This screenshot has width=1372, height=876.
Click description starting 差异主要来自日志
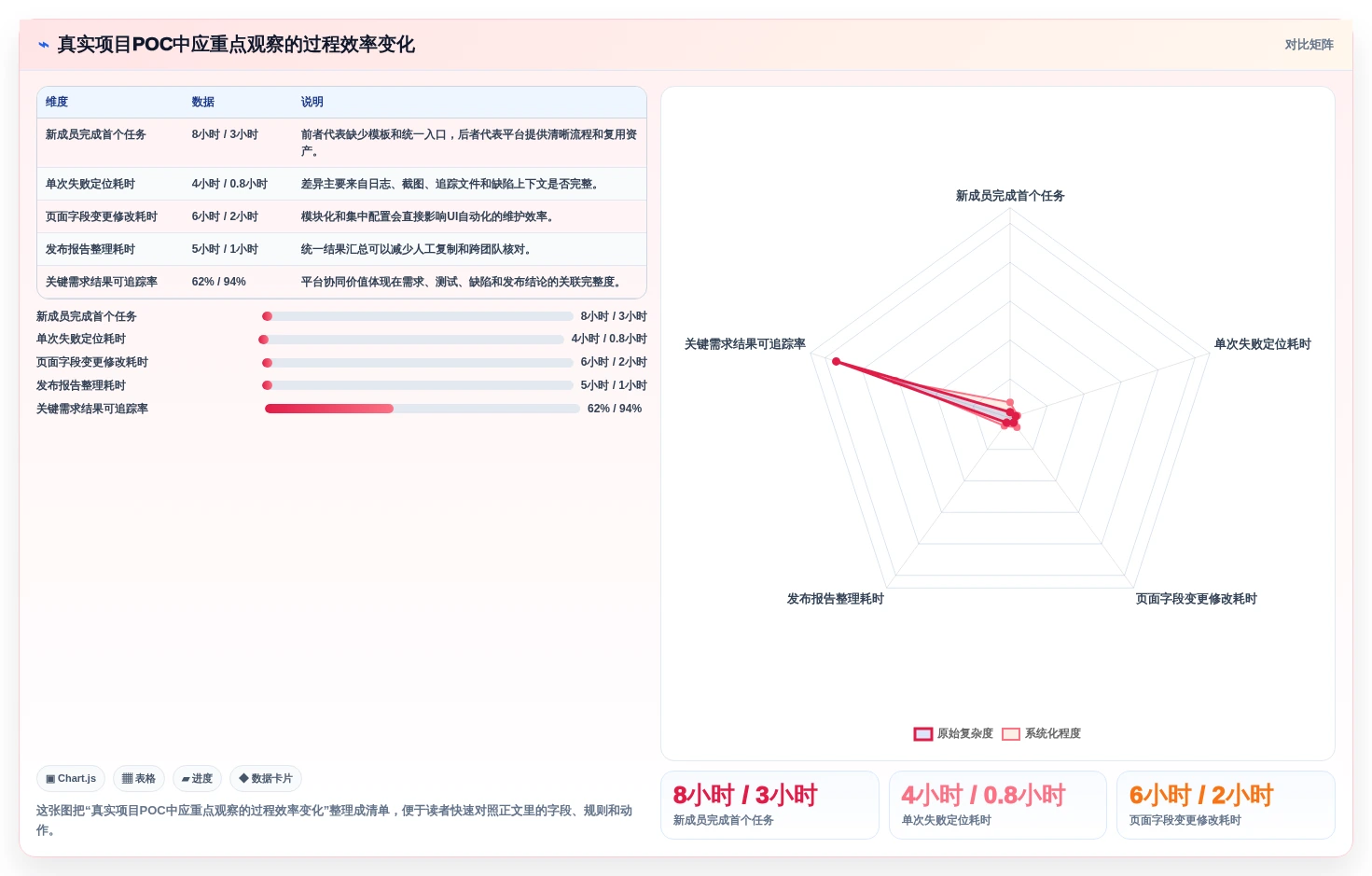tap(452, 184)
